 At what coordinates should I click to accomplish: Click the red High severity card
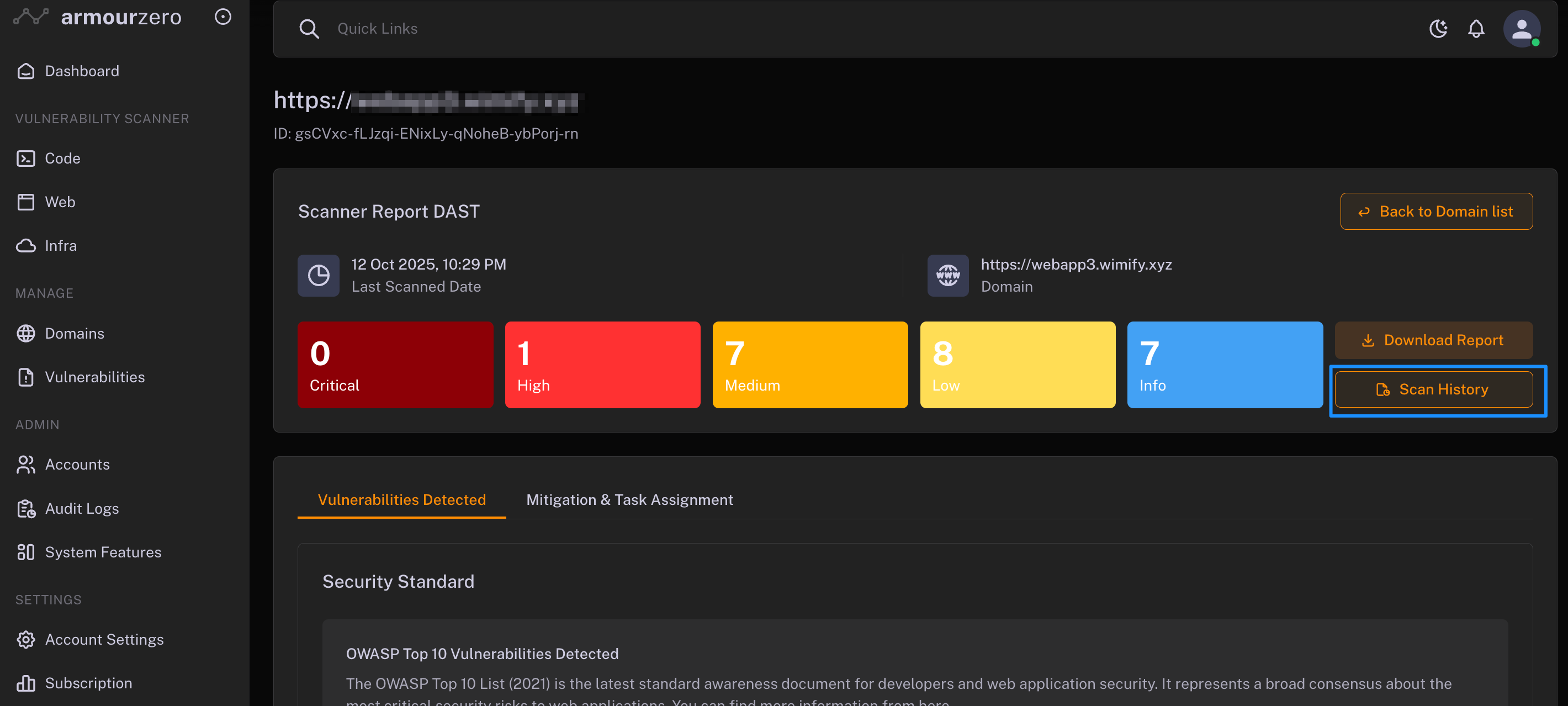(602, 364)
